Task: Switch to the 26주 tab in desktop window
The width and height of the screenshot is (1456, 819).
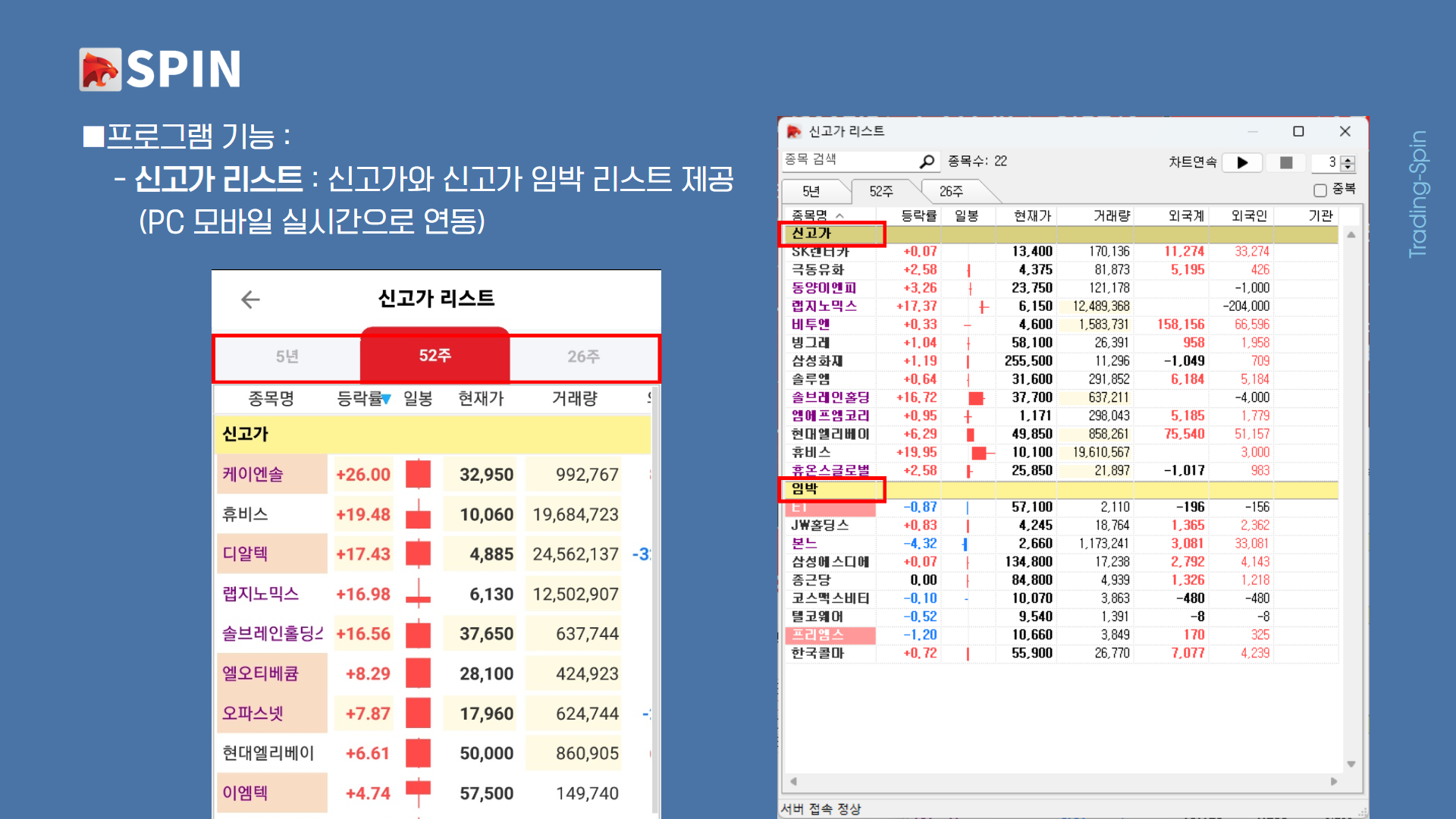Action: 951,191
